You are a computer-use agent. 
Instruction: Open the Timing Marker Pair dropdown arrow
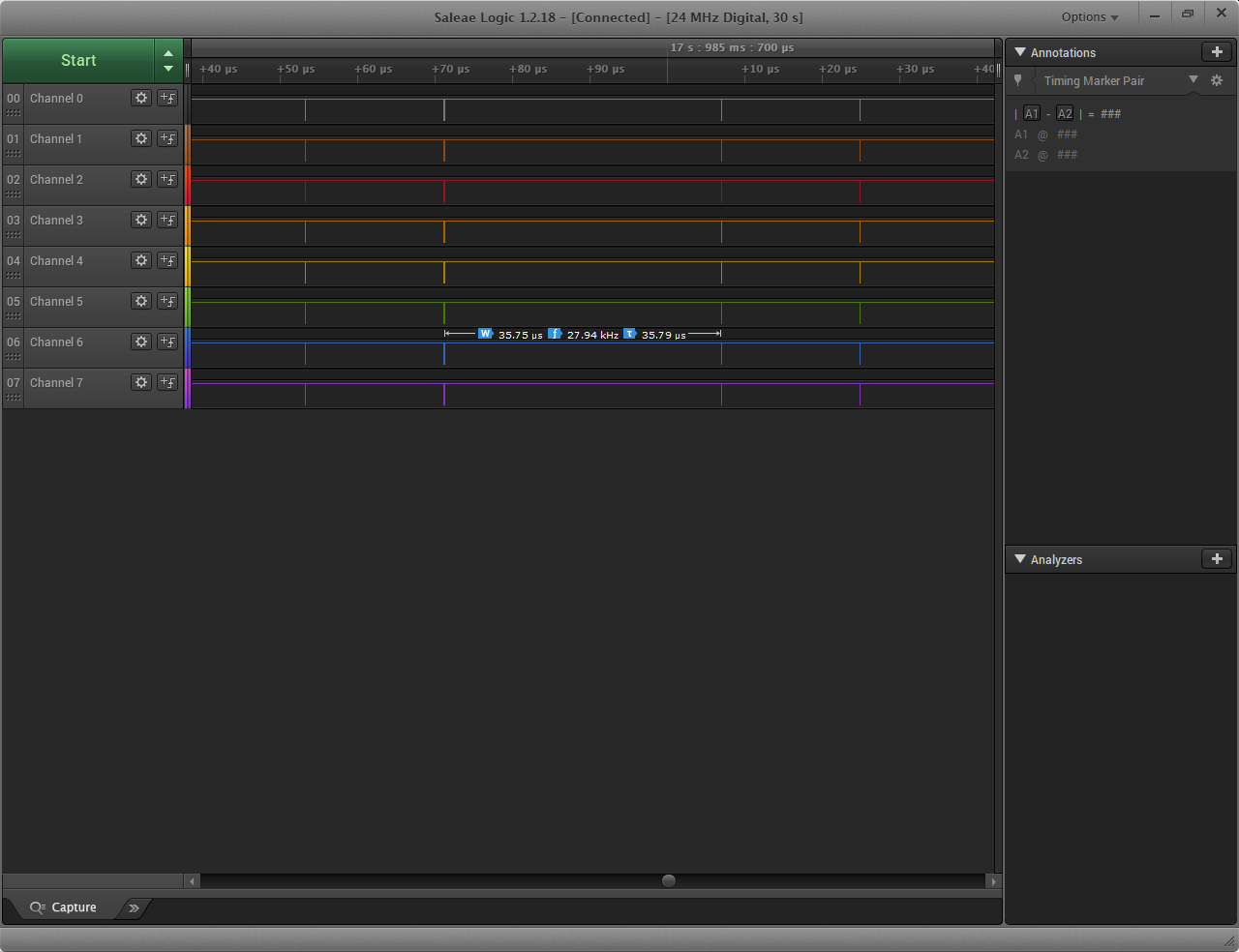pyautogui.click(x=1194, y=80)
